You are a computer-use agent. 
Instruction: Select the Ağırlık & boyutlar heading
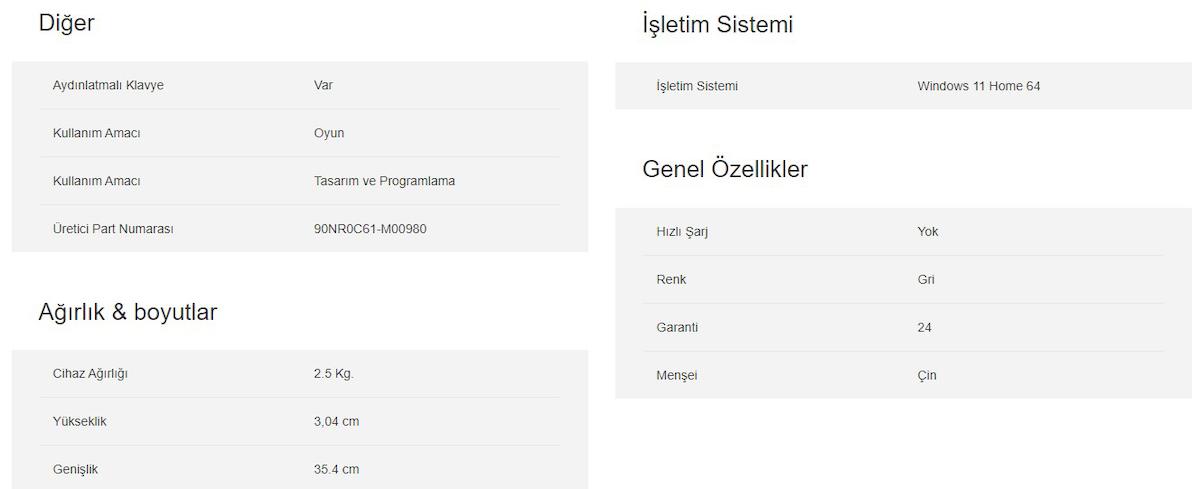click(127, 312)
